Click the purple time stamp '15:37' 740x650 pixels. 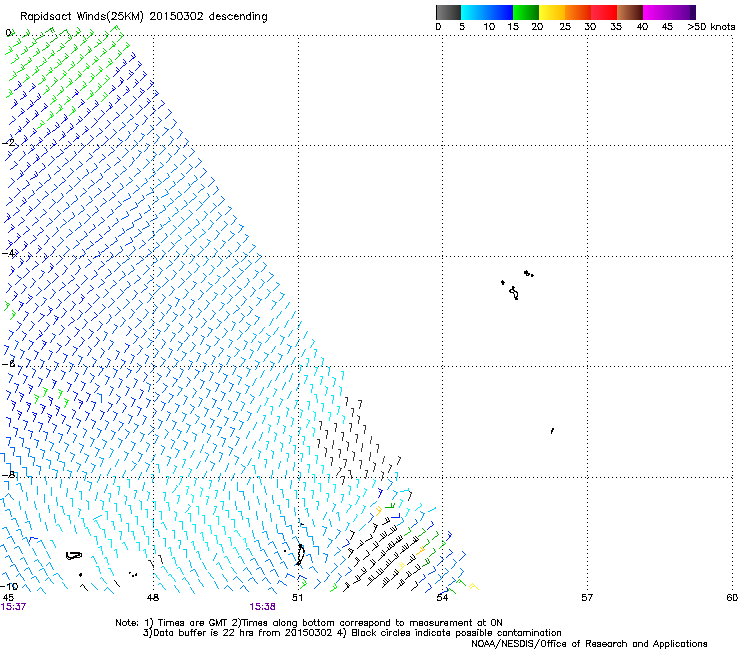pyautogui.click(x=13, y=607)
